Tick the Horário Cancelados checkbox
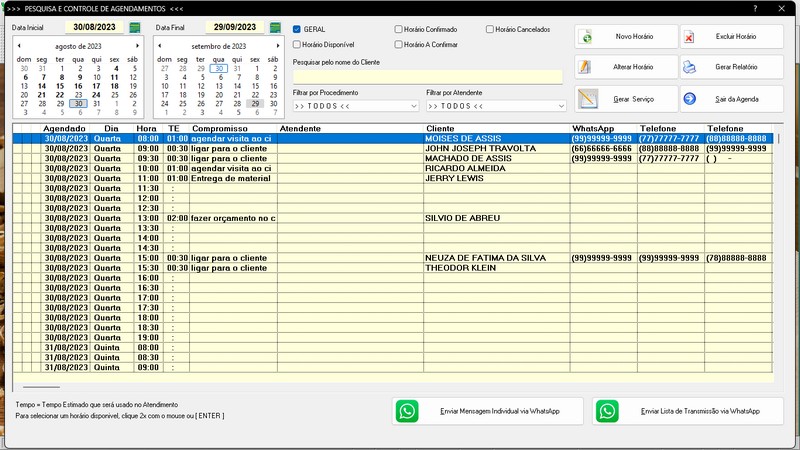Viewport: 800px width, 450px height. click(490, 30)
